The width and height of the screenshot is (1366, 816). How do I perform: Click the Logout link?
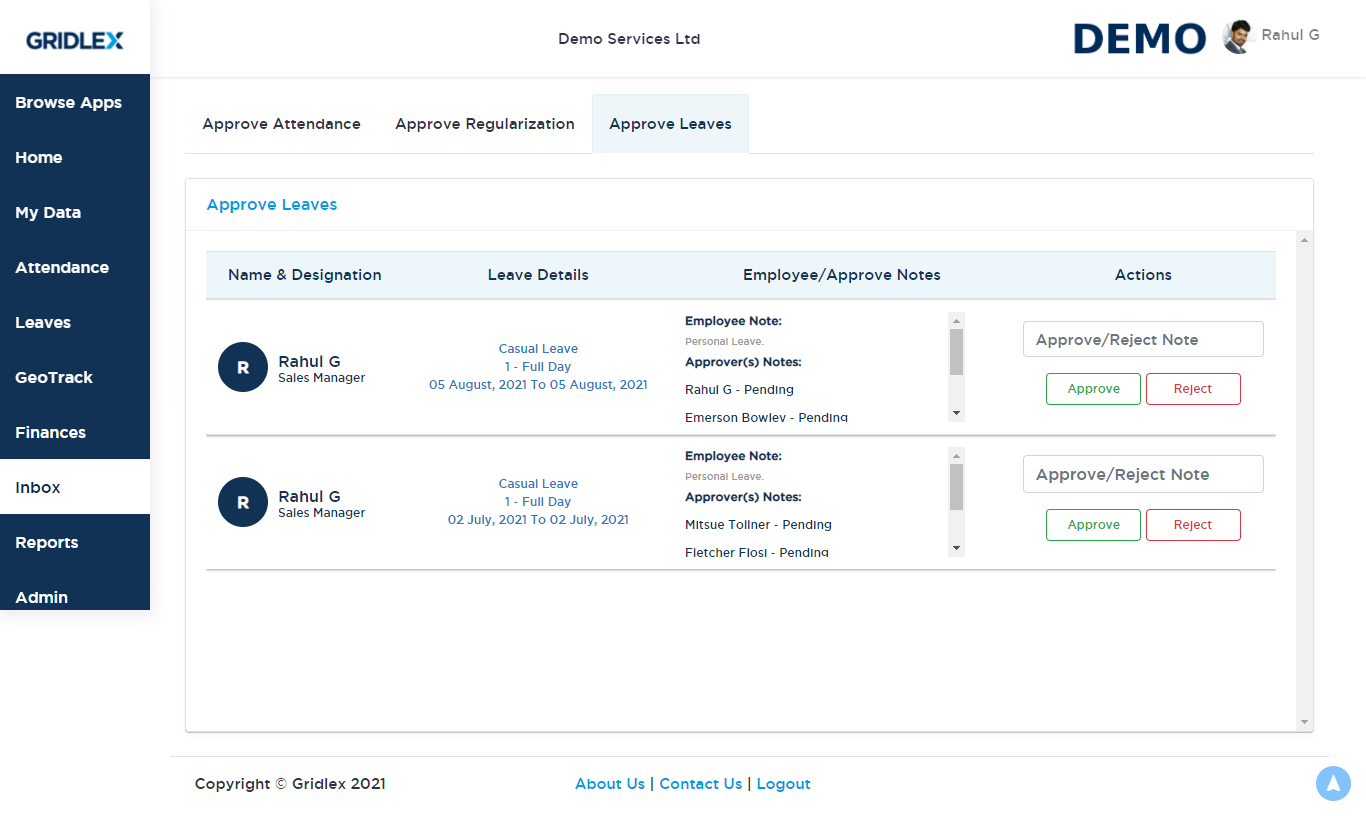pyautogui.click(x=783, y=784)
